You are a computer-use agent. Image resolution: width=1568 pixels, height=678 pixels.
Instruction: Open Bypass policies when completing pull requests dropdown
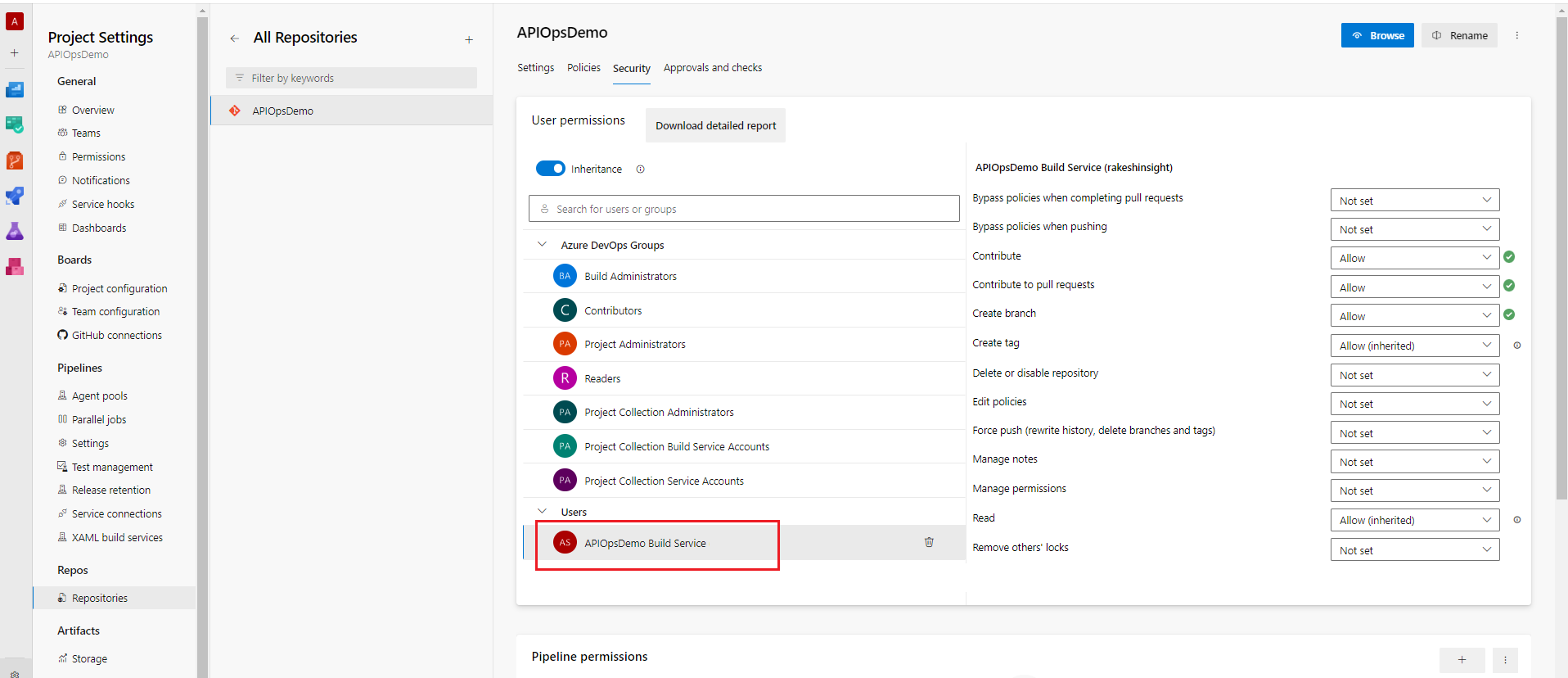click(1415, 201)
